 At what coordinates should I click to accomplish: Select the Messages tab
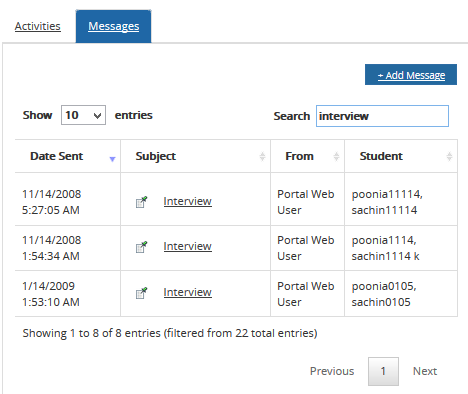click(114, 26)
